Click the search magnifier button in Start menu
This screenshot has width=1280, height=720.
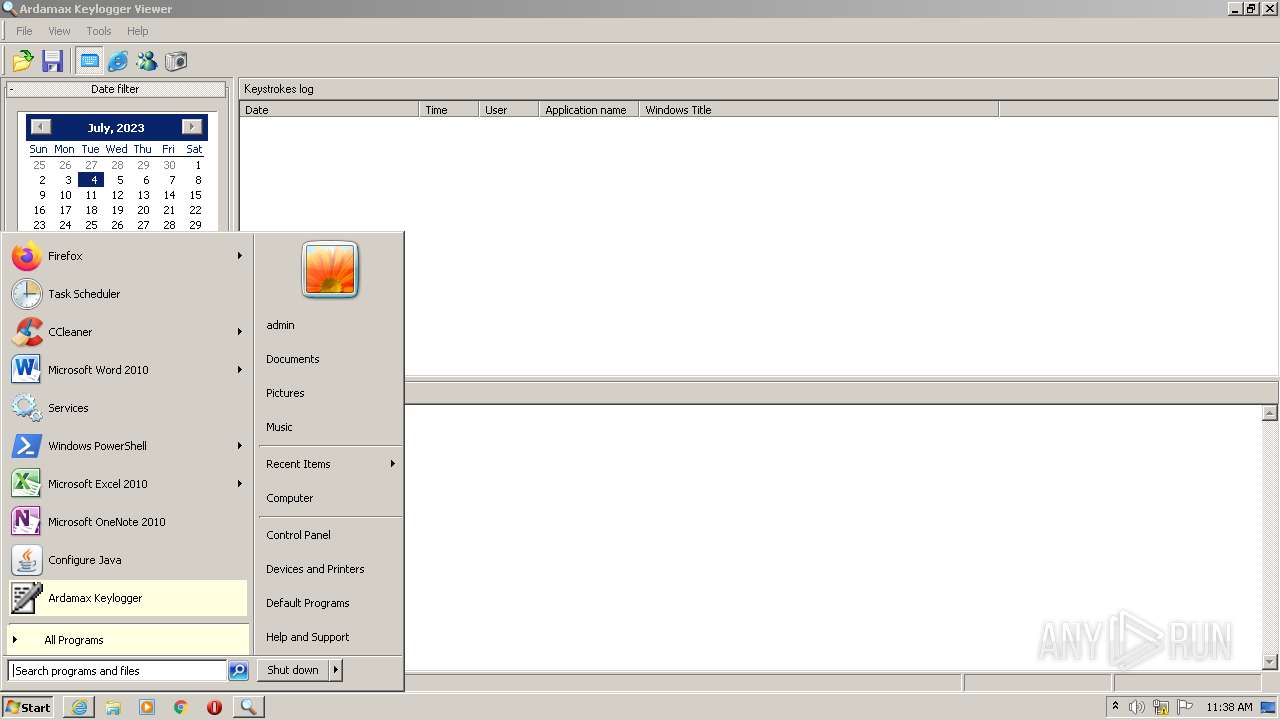point(238,671)
